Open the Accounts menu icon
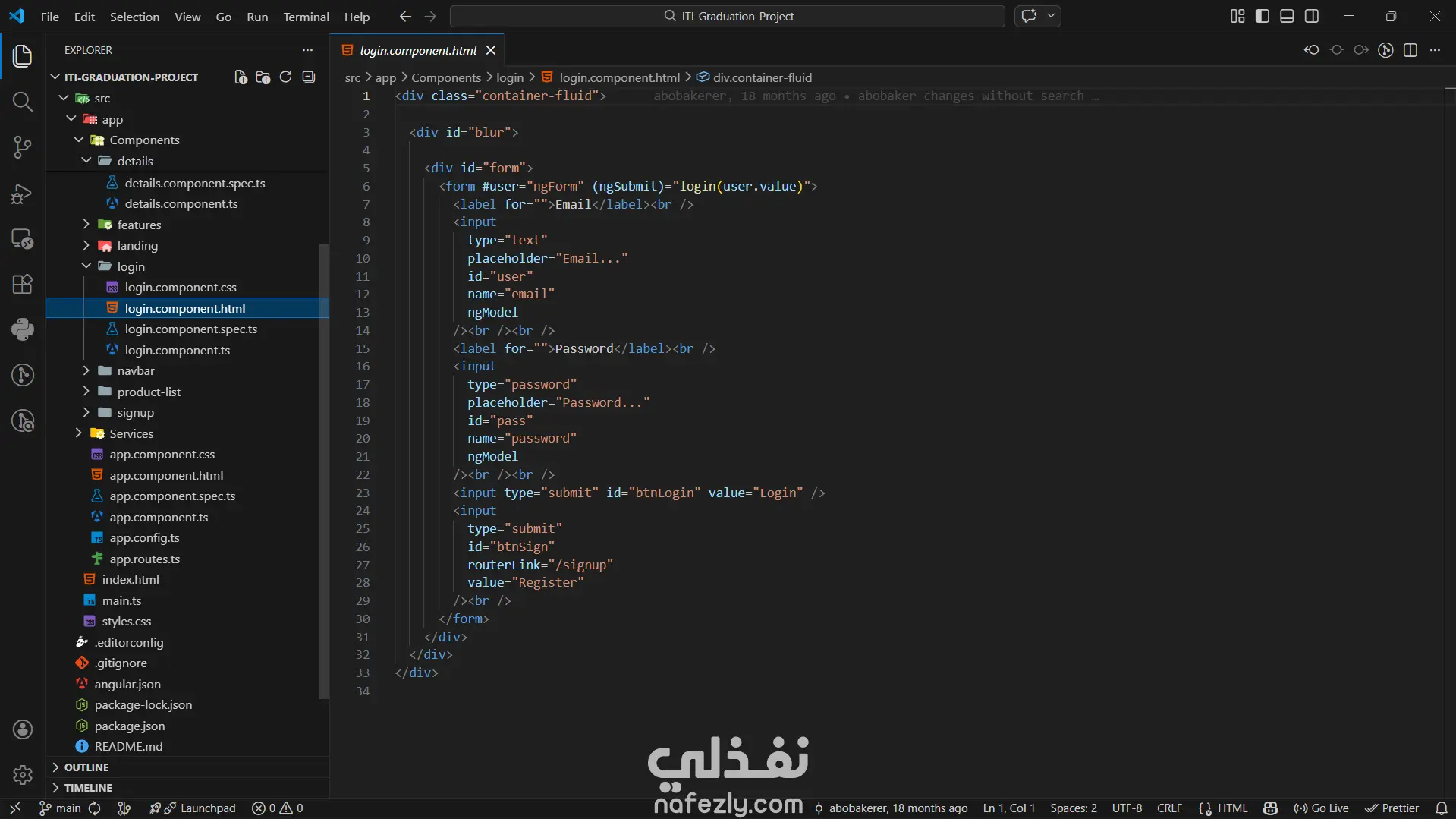Viewport: 1456px width, 819px height. pyautogui.click(x=22, y=729)
